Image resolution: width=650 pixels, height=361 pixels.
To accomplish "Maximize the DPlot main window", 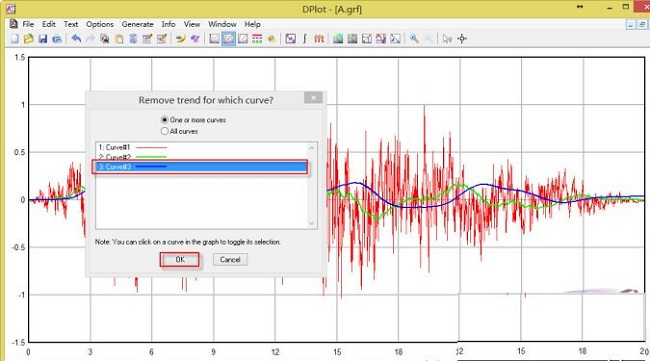I will [626, 7].
